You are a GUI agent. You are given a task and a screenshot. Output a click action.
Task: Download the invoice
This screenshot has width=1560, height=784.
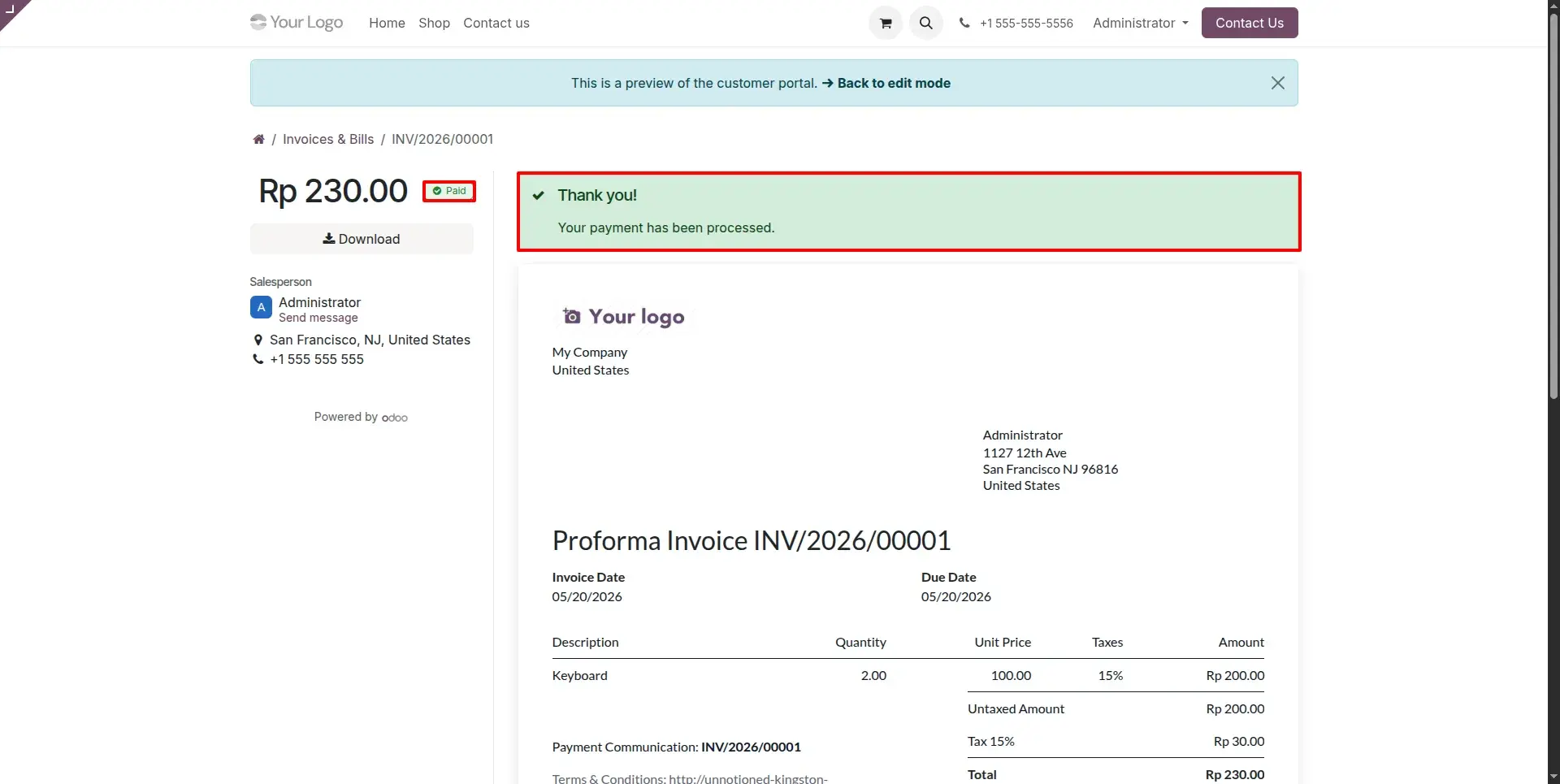[362, 239]
